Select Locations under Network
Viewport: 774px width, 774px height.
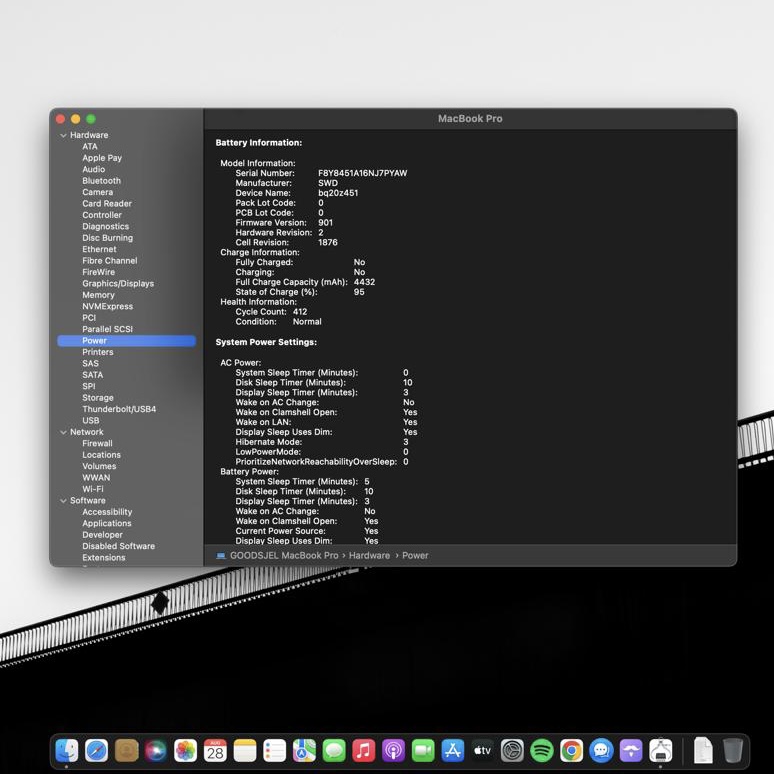click(x=102, y=455)
